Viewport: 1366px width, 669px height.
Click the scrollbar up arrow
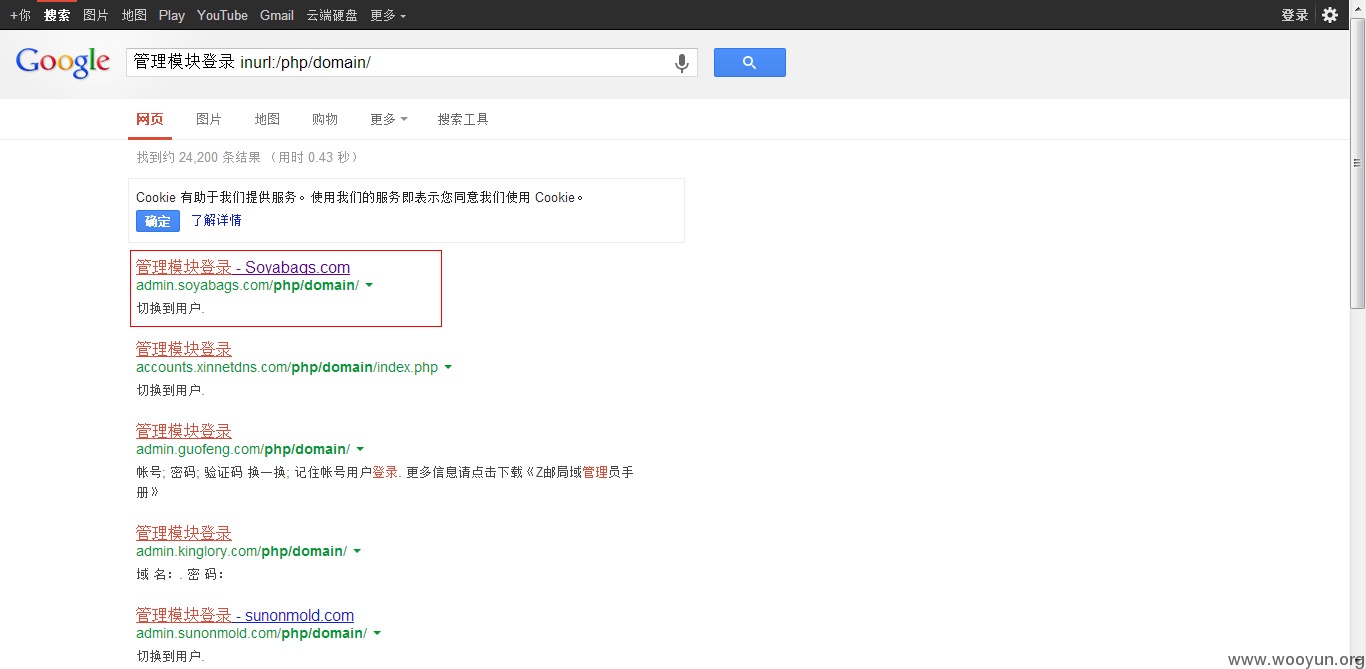[1358, 8]
